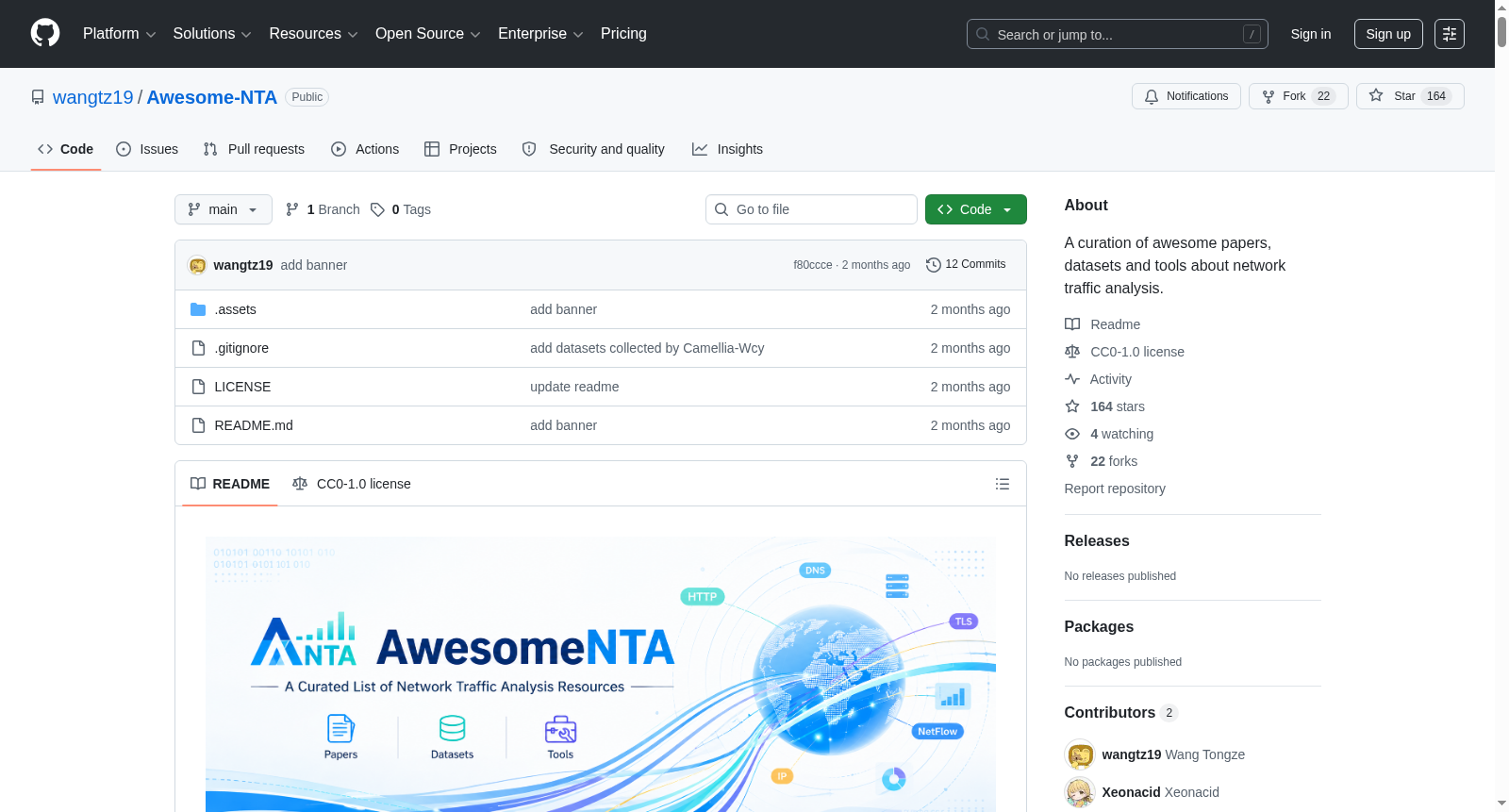Expand the Open Source menu
Screen dimensions: 1509x812
point(428,34)
